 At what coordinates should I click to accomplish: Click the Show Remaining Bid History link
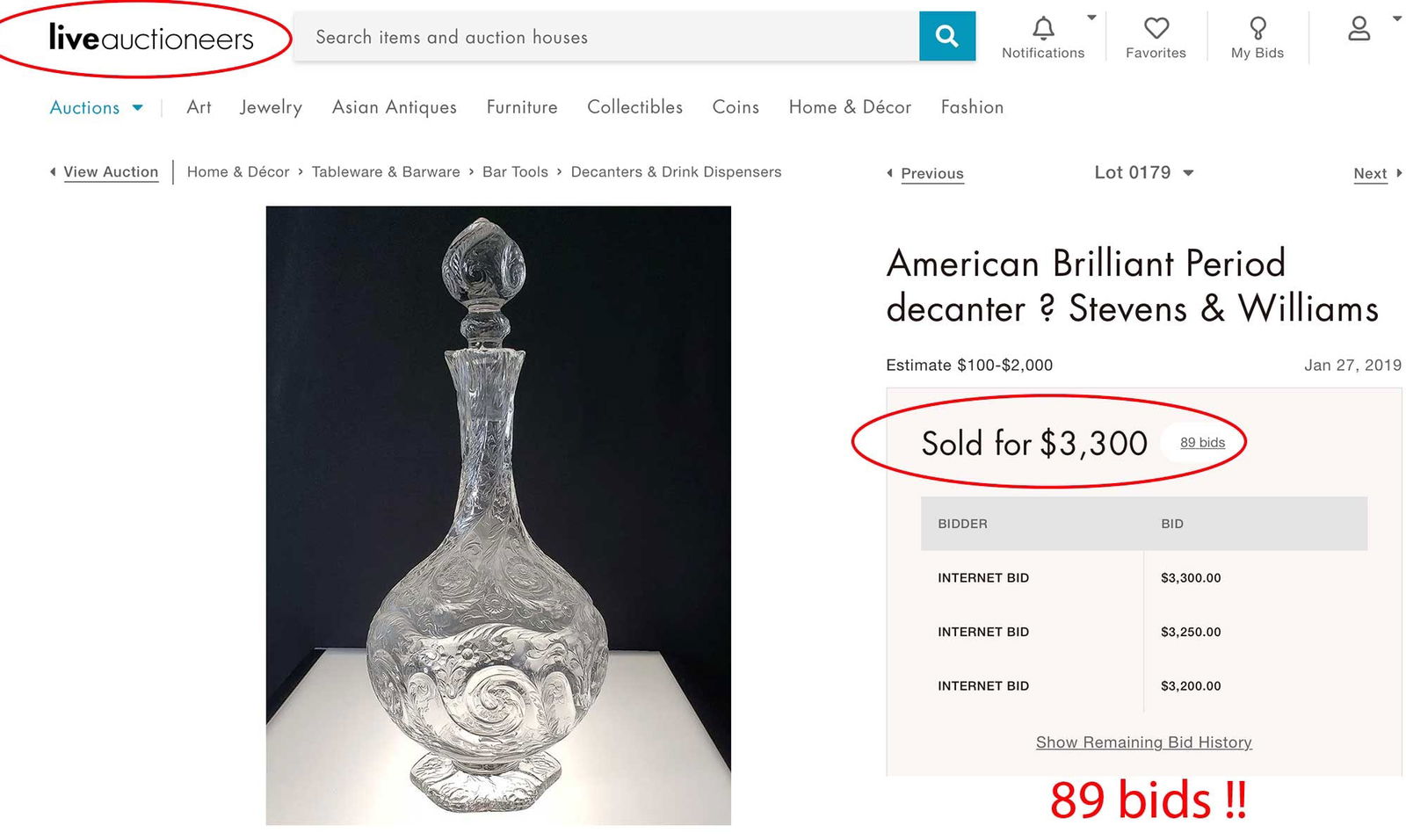pyautogui.click(x=1143, y=742)
